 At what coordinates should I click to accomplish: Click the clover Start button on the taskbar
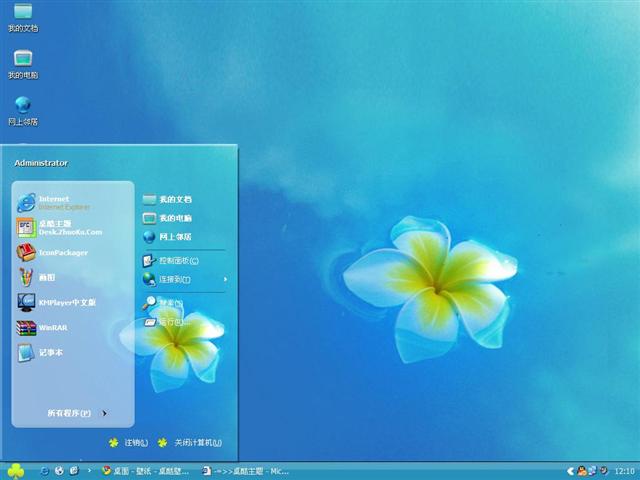coord(16,471)
